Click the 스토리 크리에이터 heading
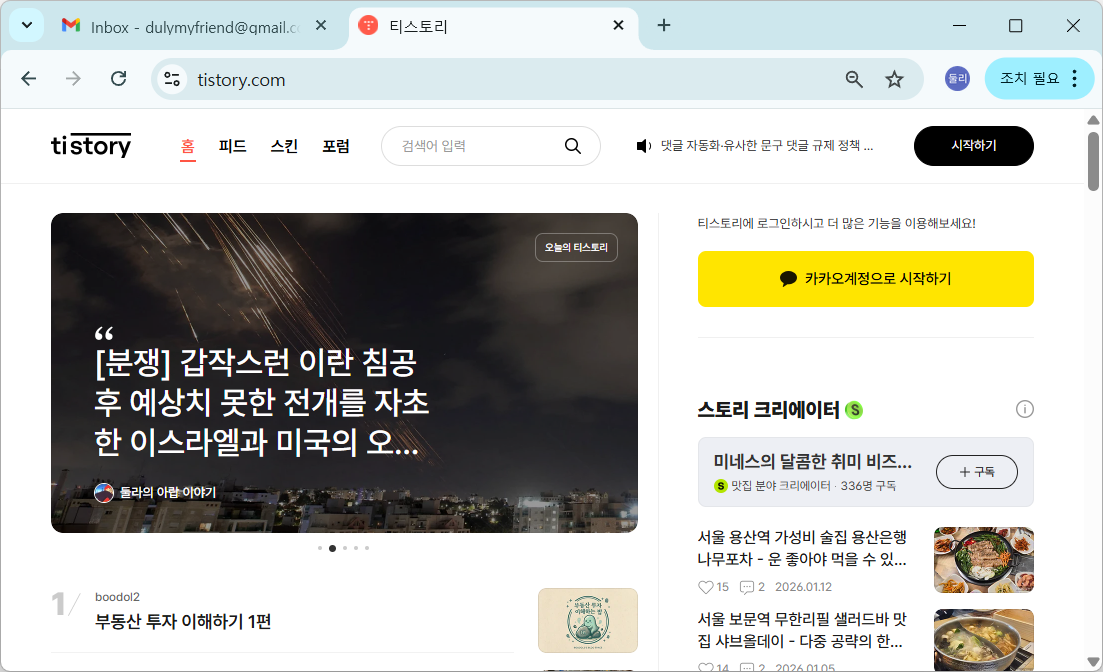 [x=768, y=410]
